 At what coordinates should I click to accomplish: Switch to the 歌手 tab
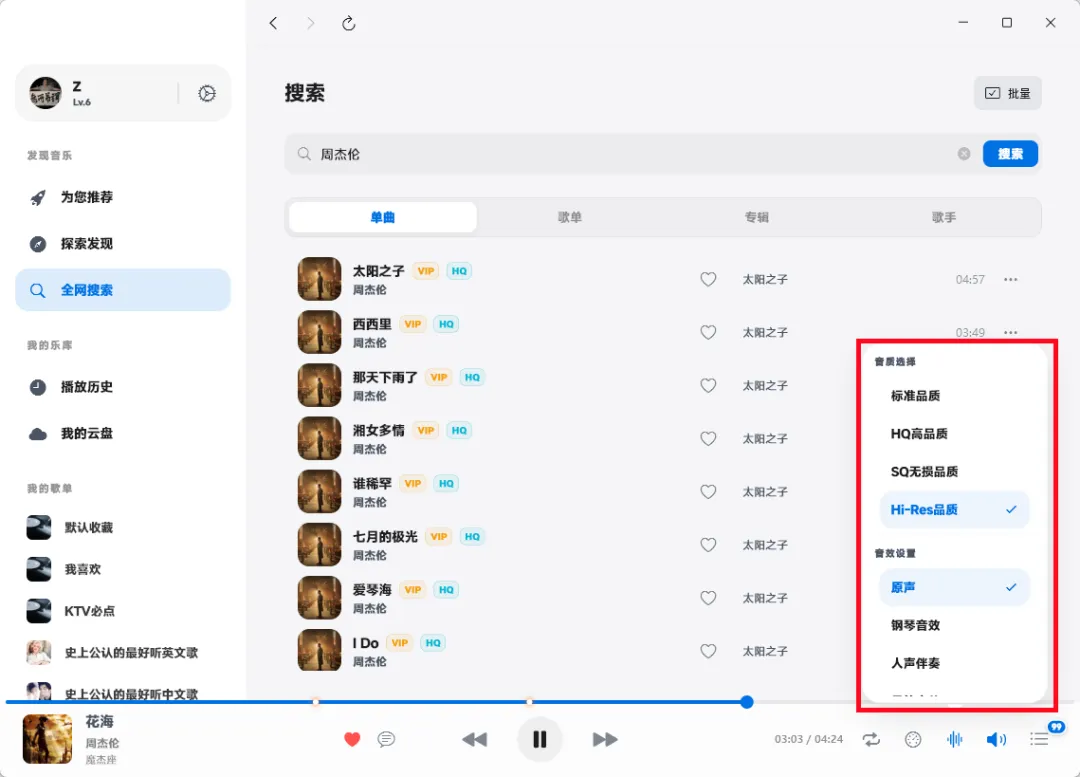click(x=944, y=217)
